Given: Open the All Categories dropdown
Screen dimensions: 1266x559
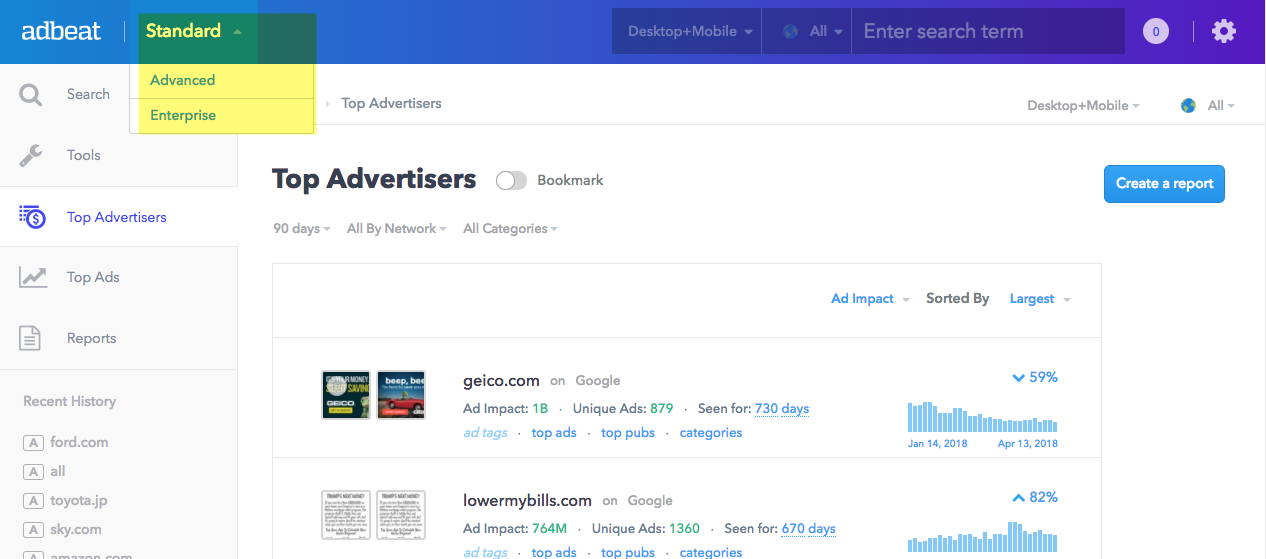Looking at the screenshot, I should pyautogui.click(x=510, y=229).
